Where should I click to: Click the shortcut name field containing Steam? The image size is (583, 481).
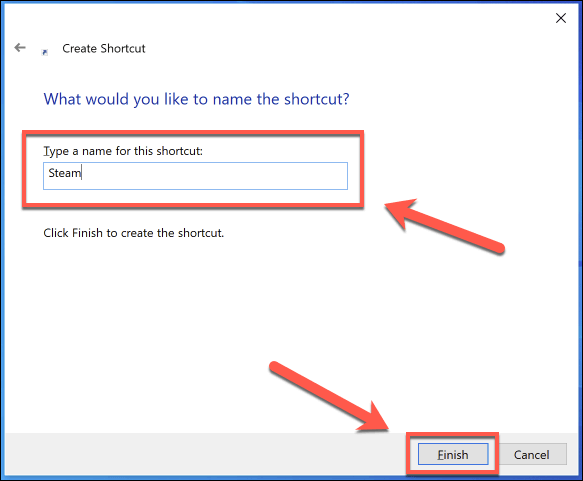195,176
